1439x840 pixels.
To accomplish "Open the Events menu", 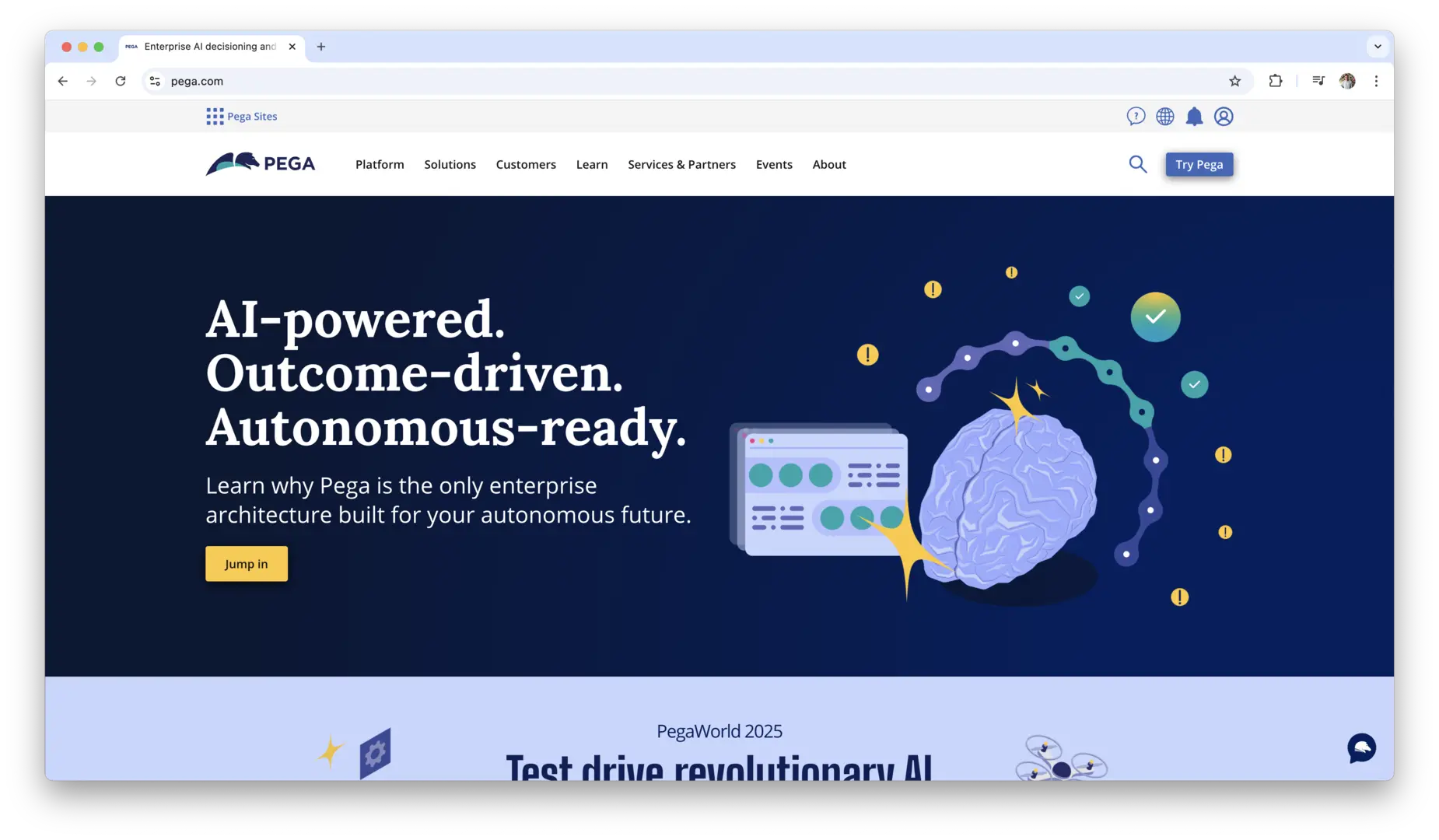I will pyautogui.click(x=774, y=164).
